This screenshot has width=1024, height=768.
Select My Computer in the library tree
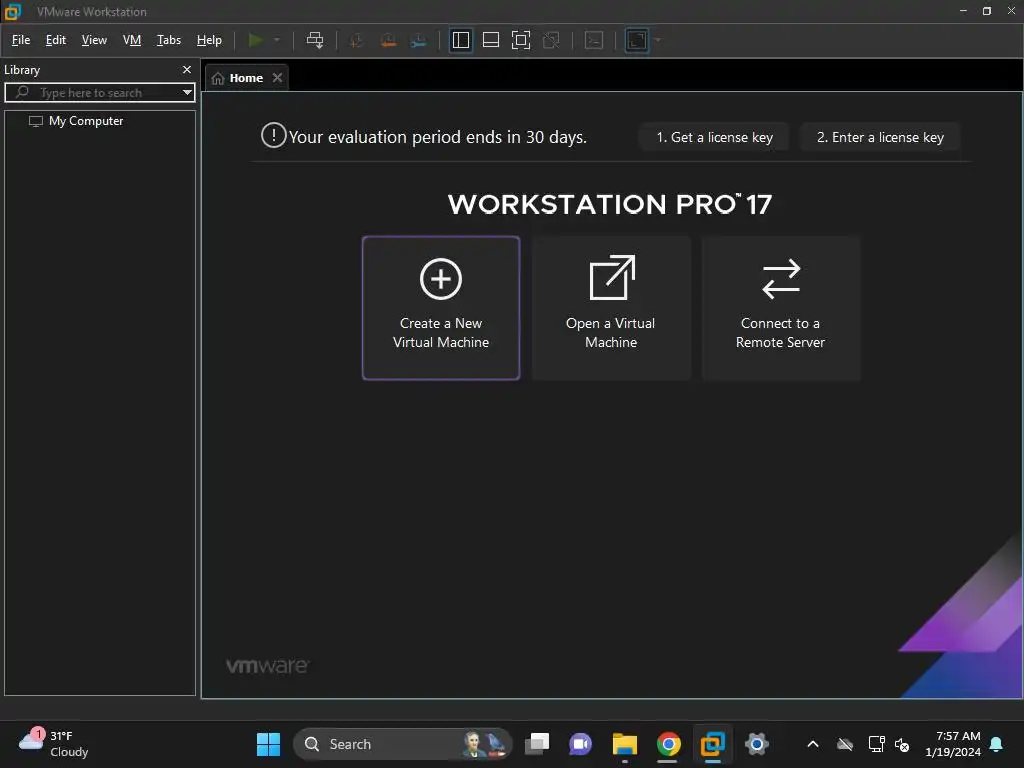86,121
